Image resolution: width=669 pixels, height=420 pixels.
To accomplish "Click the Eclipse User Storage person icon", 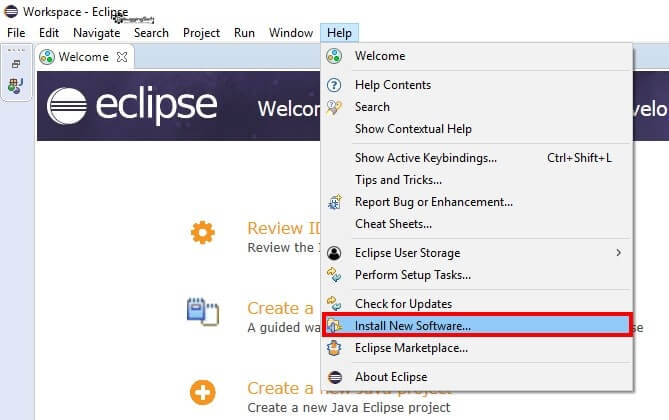I will click(334, 253).
